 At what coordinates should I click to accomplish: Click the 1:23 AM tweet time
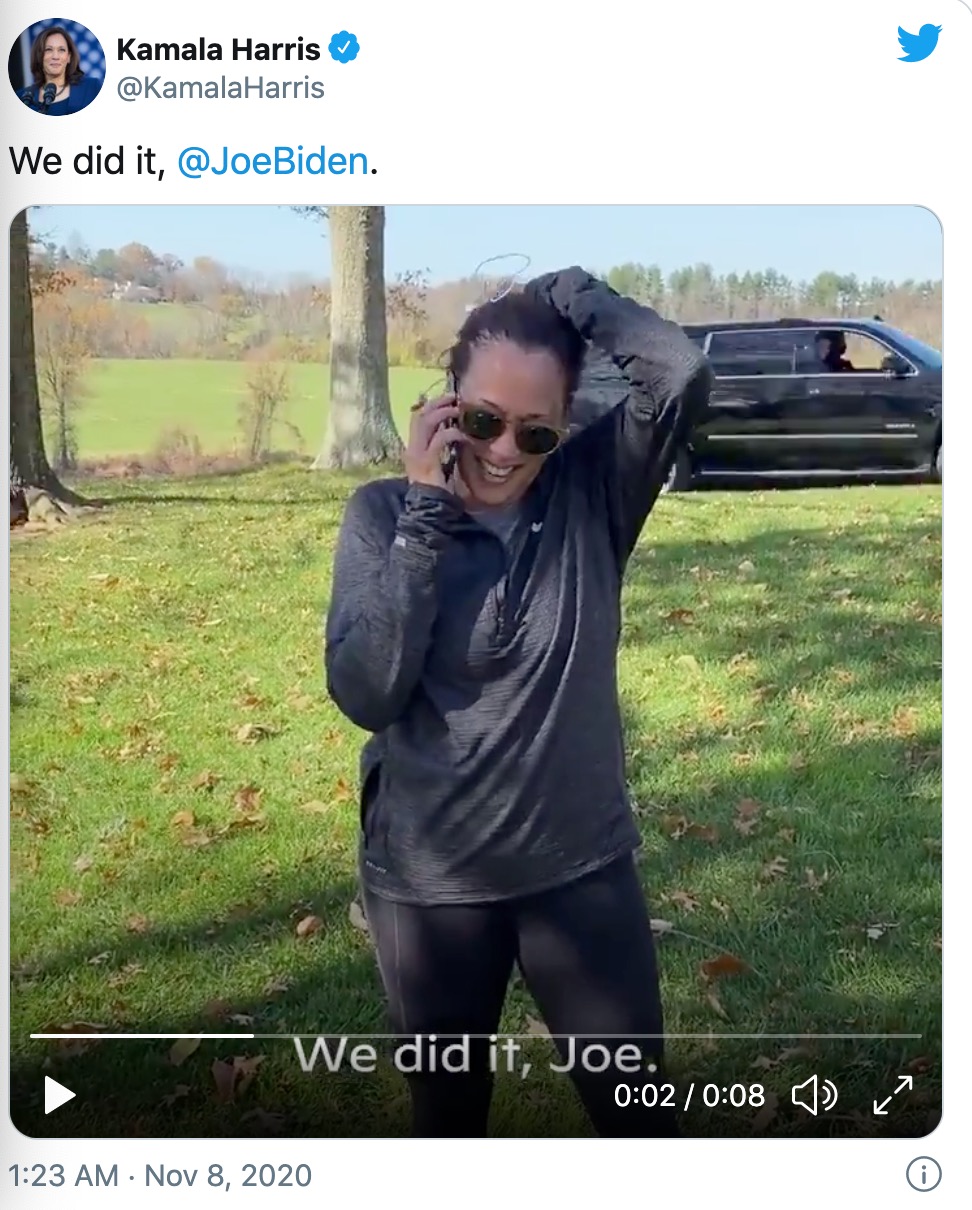63,1174
